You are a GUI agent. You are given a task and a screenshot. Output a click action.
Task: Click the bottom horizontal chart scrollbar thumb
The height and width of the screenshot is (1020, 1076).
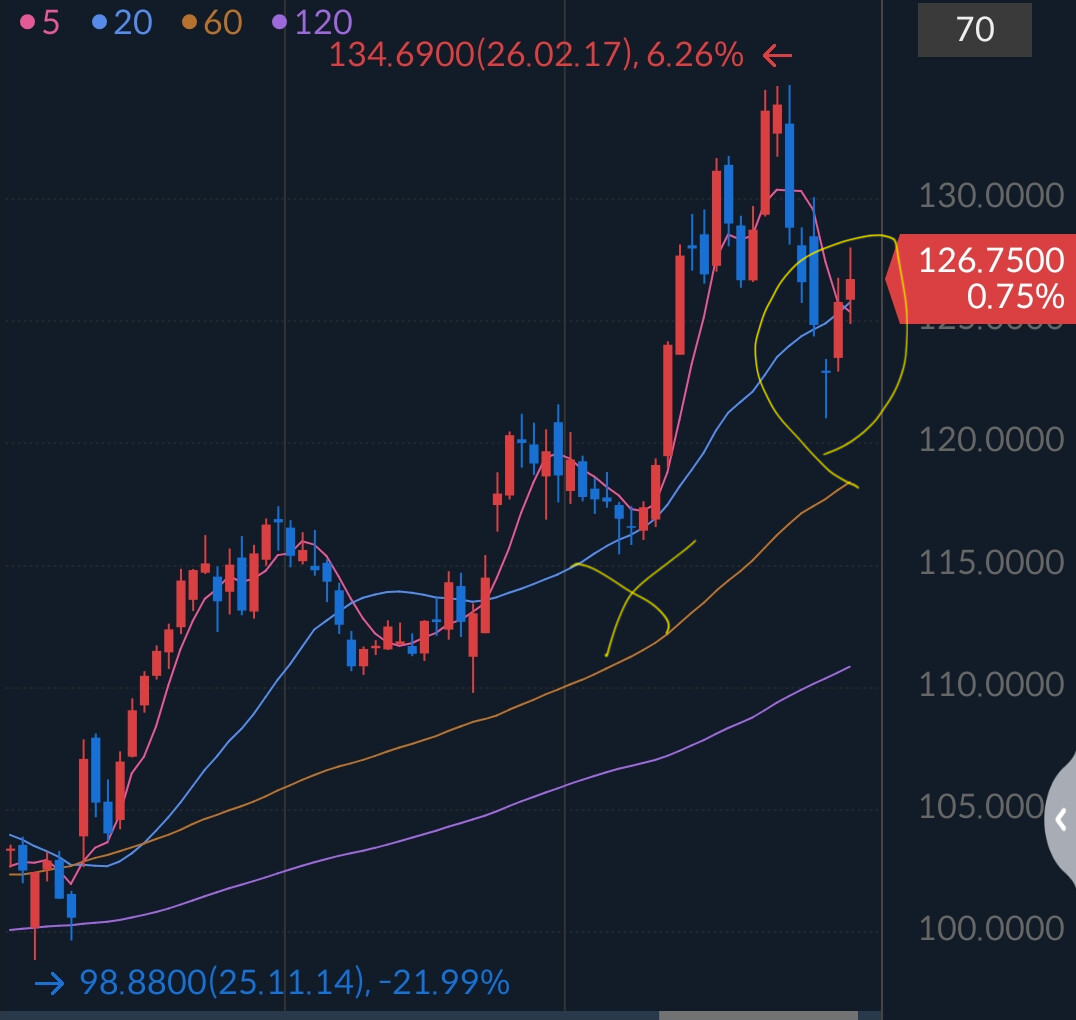[758, 1015]
